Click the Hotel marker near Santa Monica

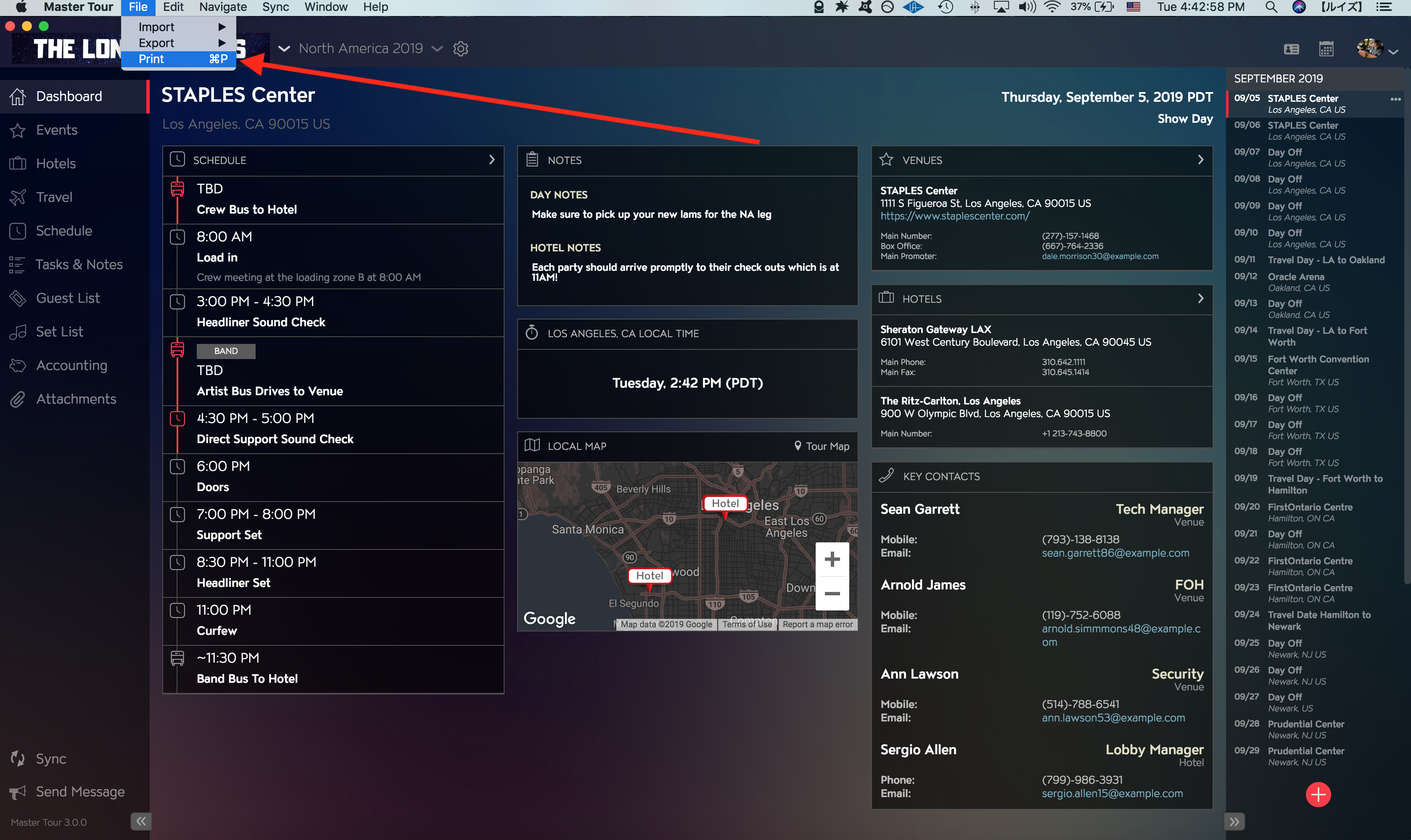click(x=650, y=576)
